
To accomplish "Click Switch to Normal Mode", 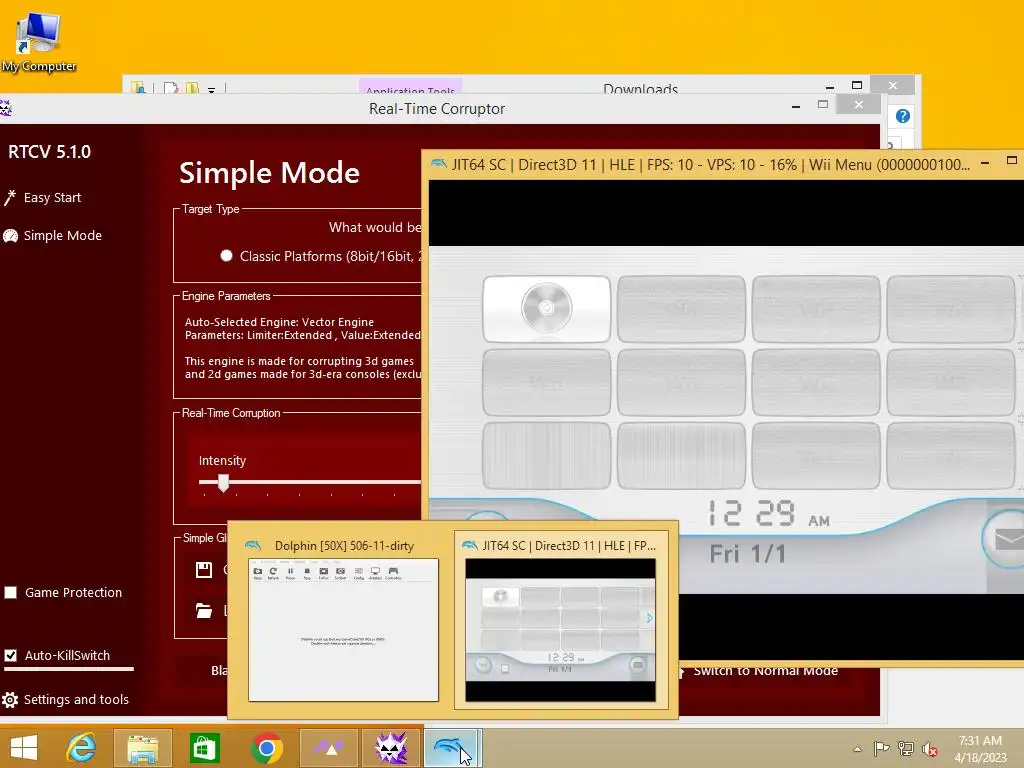I will (x=765, y=671).
